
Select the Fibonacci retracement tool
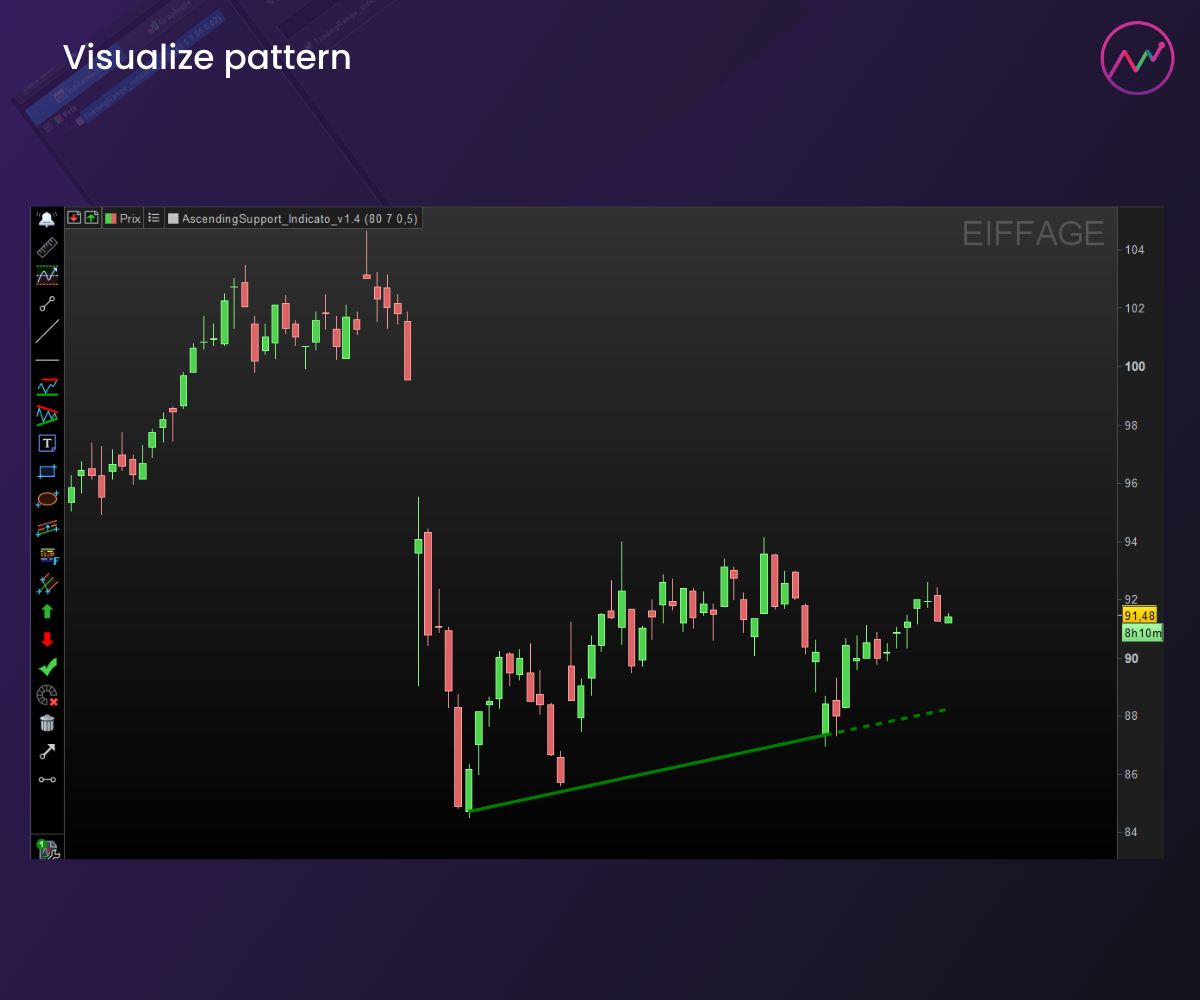[47, 555]
